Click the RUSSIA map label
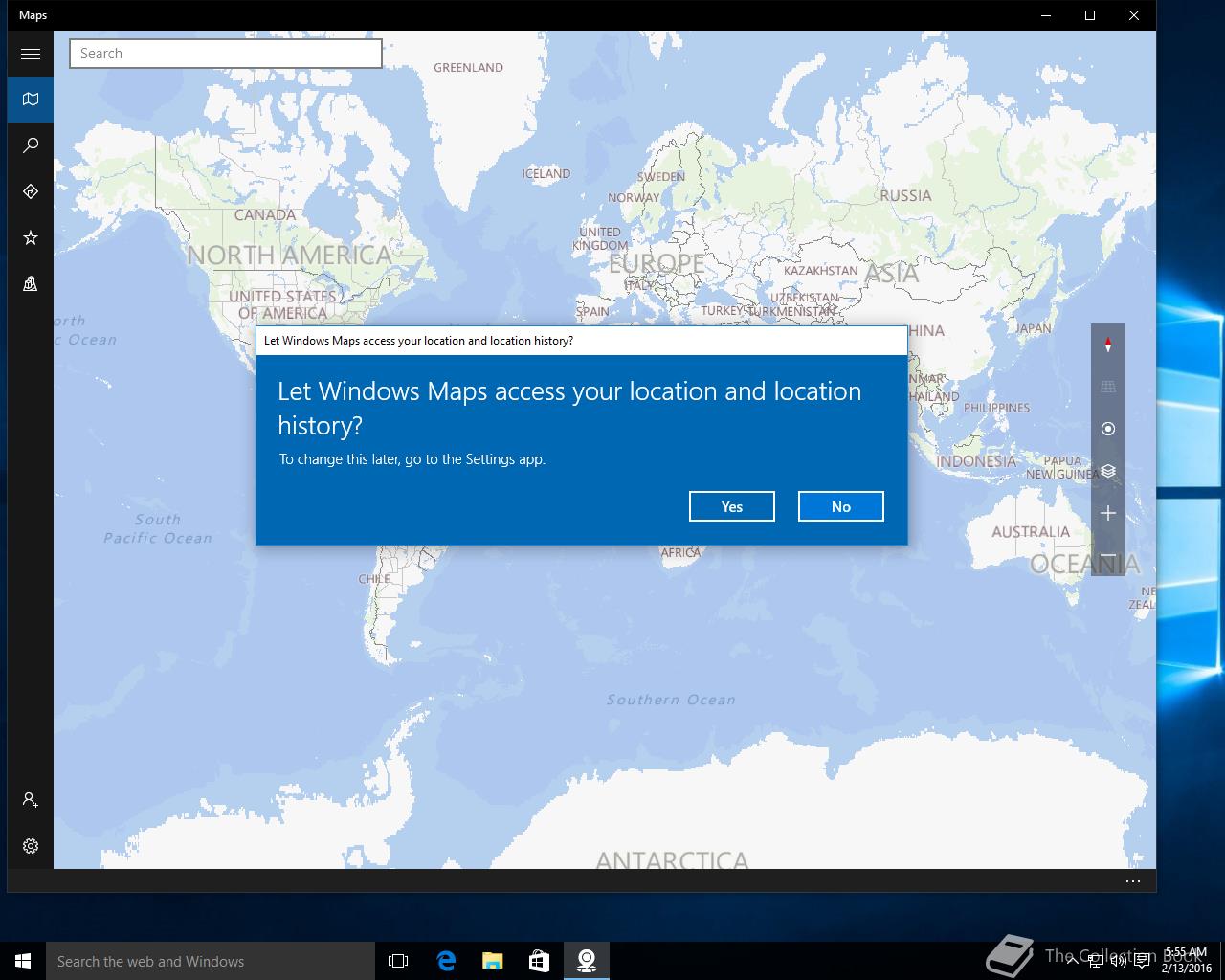Viewport: 1225px width, 980px height. click(x=905, y=195)
